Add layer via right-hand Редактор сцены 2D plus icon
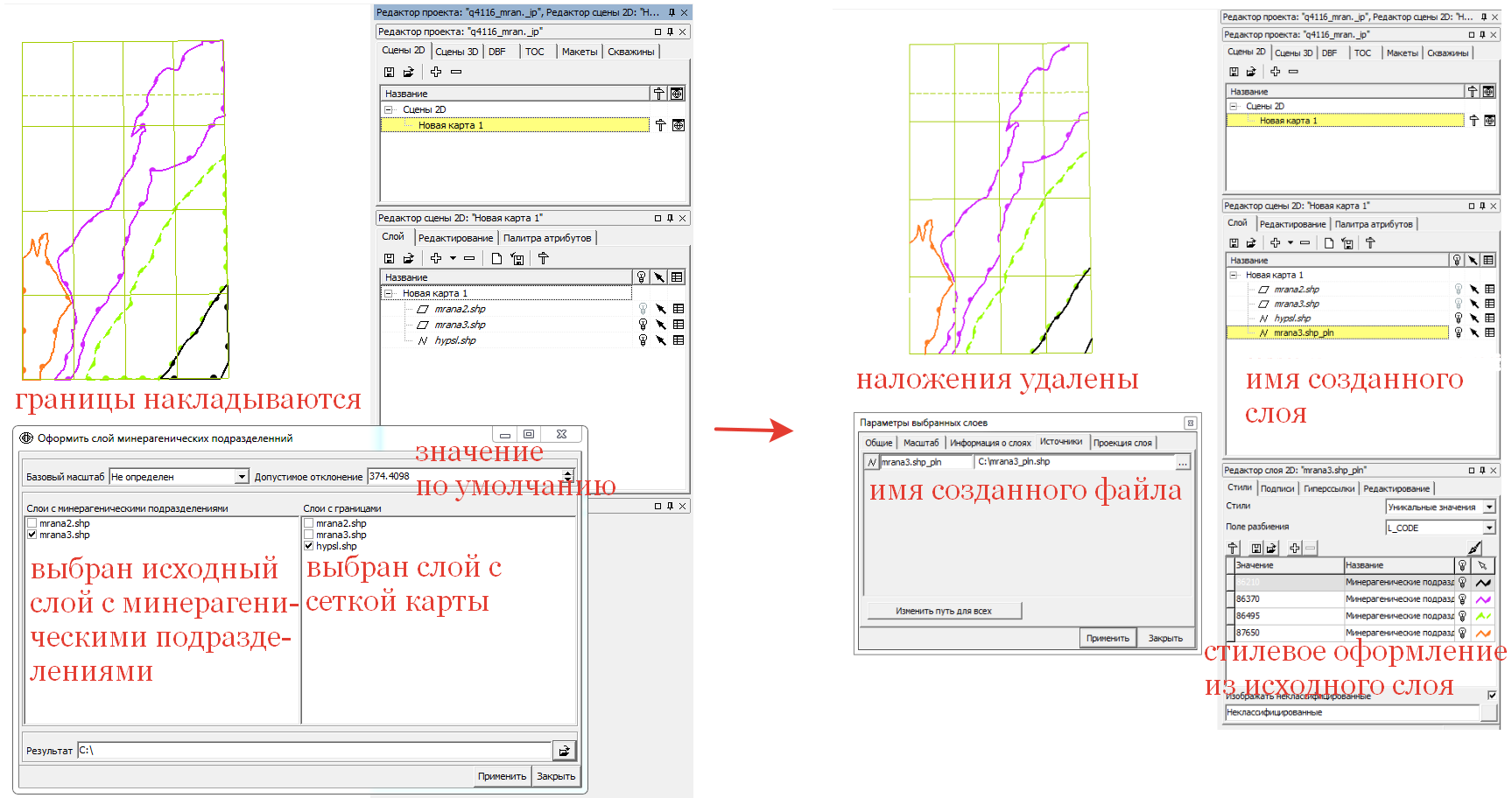1512x798 pixels. 1276,242
